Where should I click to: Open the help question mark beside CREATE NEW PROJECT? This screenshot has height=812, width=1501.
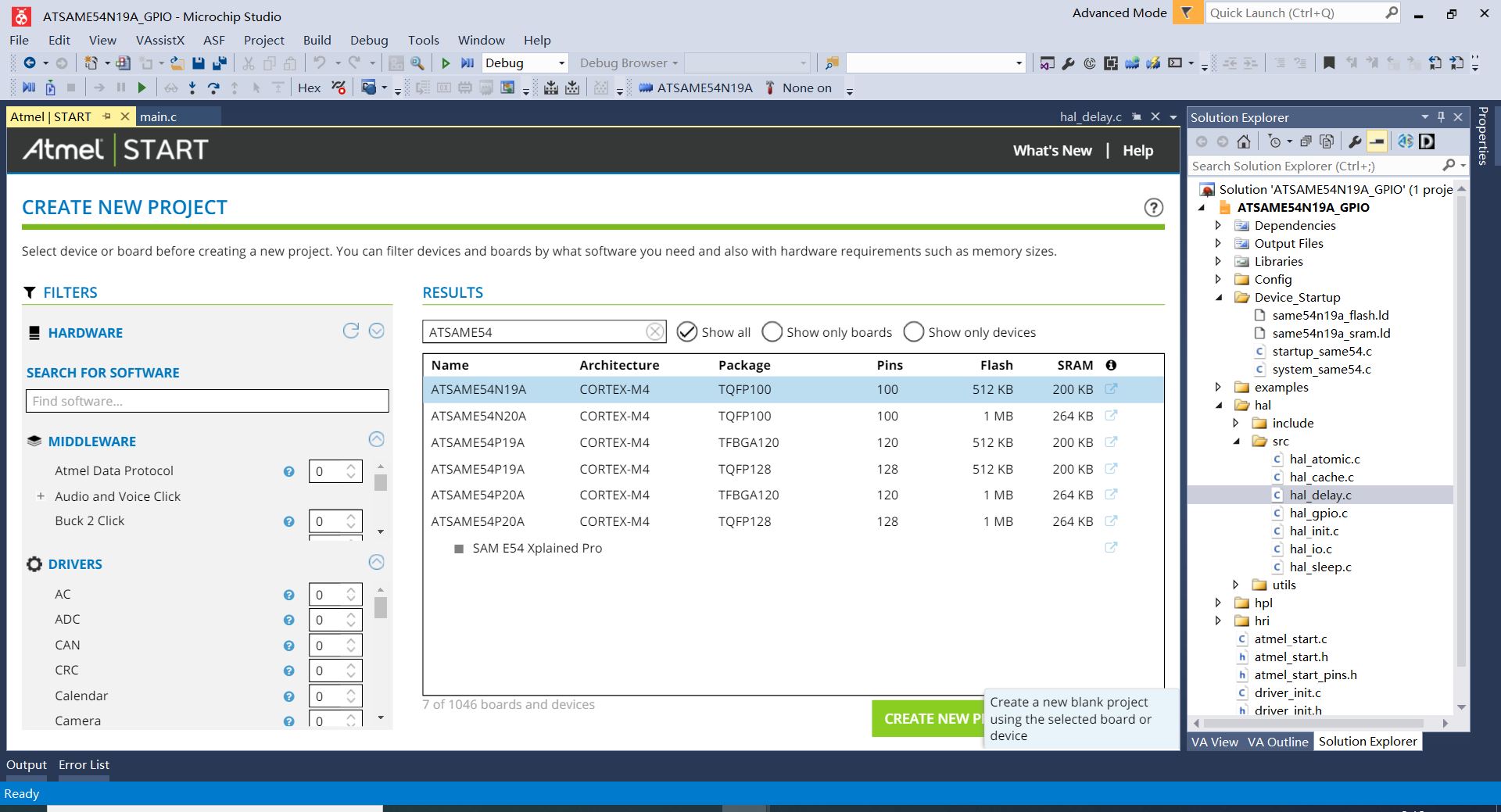pos(1153,207)
